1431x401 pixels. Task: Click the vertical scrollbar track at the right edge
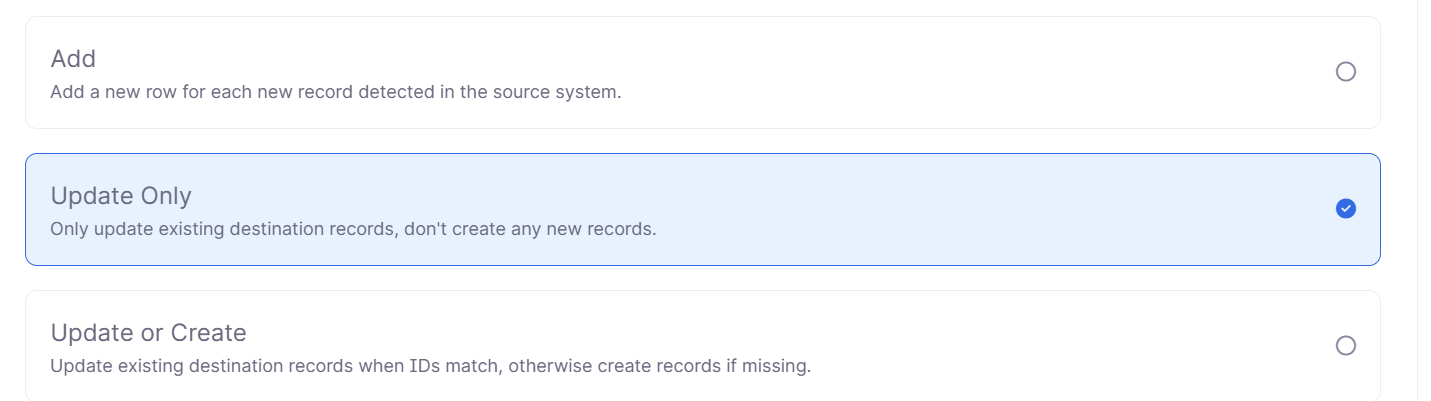[1424, 200]
